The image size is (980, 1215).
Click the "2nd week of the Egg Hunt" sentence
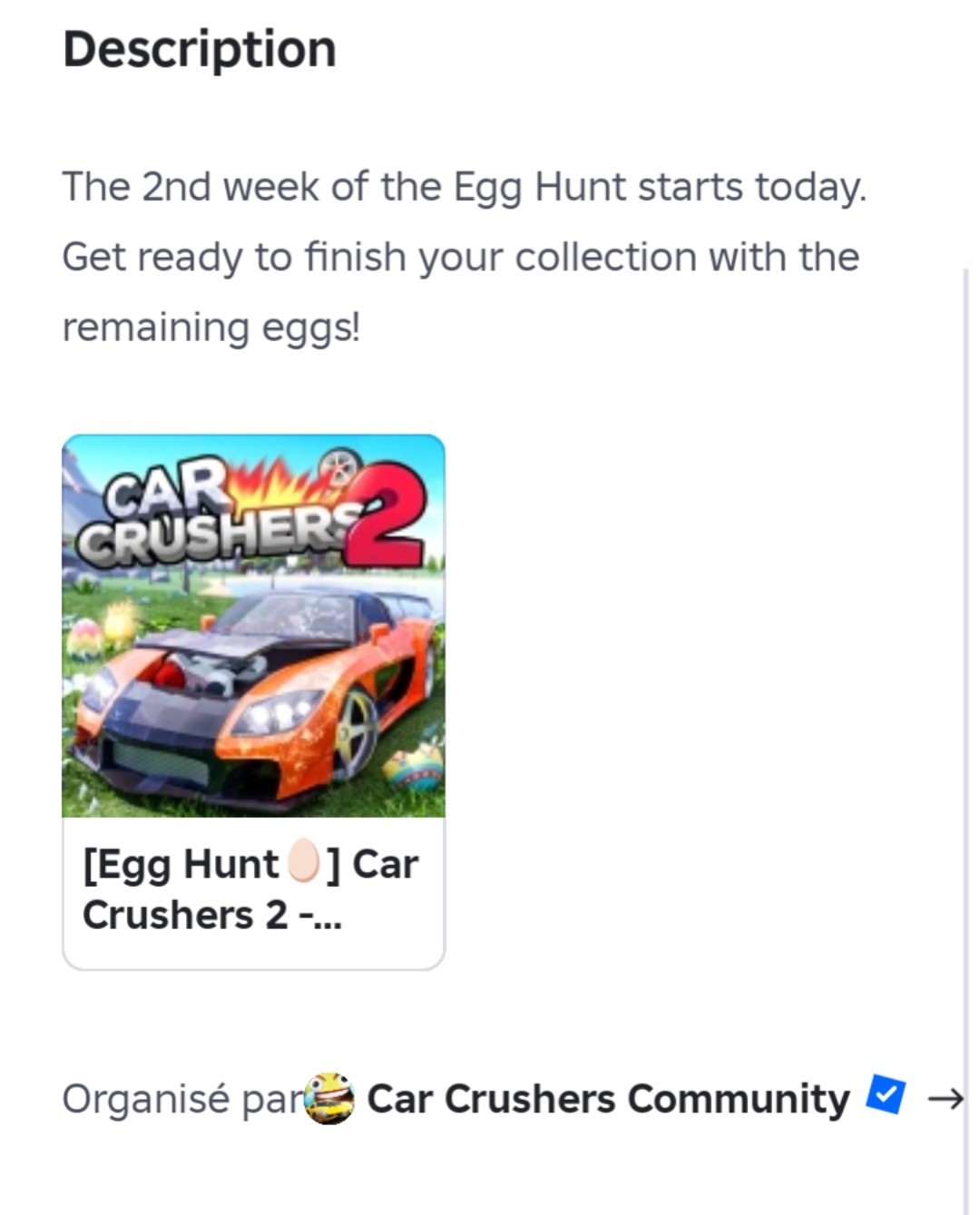pos(464,187)
